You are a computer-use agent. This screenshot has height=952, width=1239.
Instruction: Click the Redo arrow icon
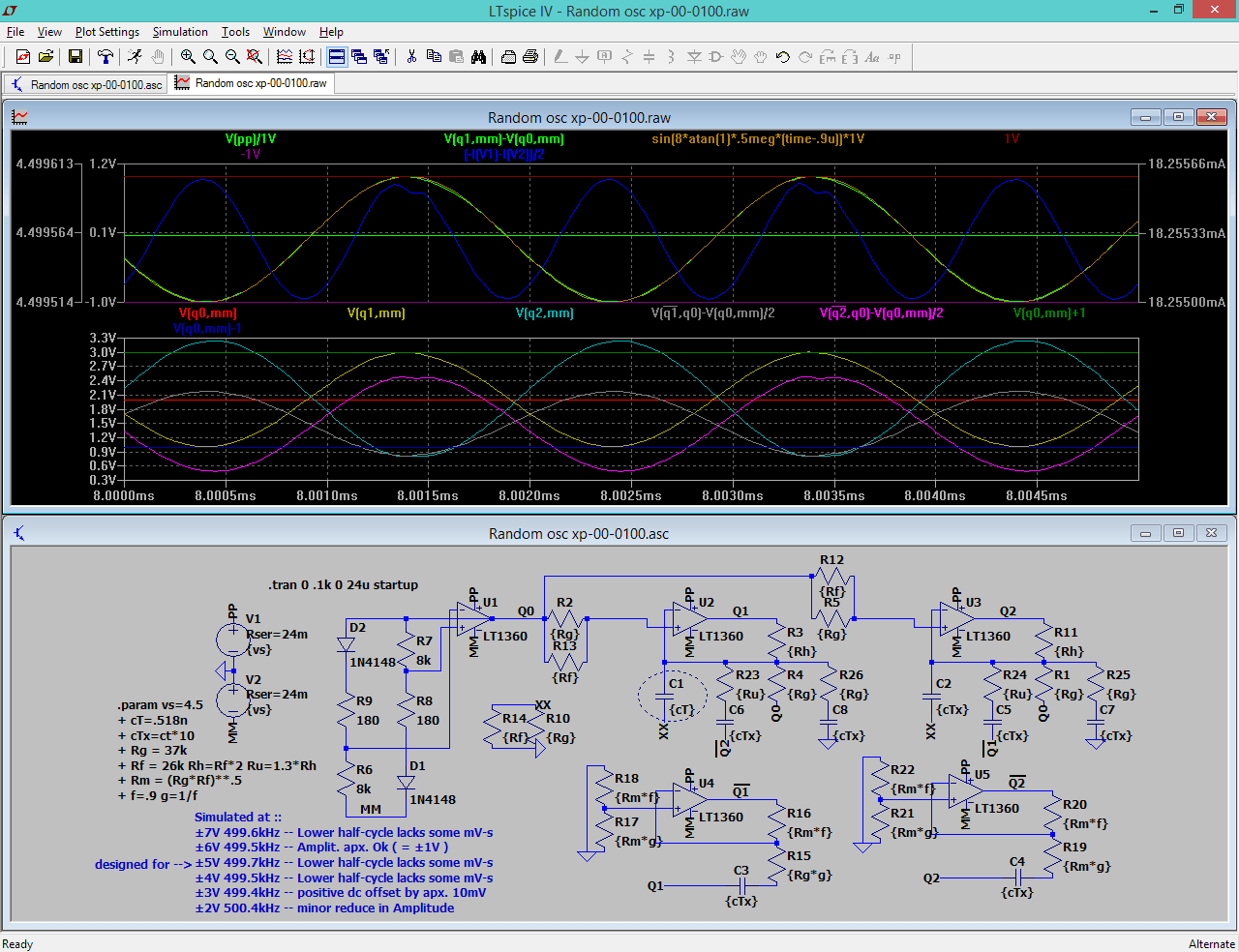[805, 57]
